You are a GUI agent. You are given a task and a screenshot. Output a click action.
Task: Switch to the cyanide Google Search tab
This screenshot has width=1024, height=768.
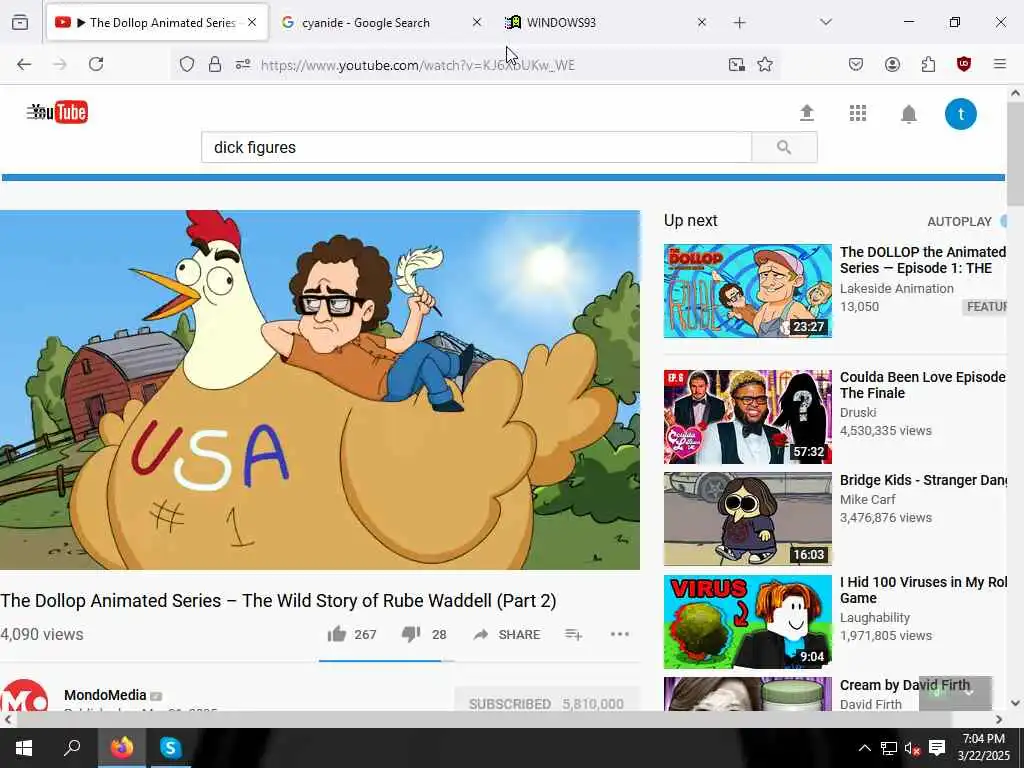[366, 23]
